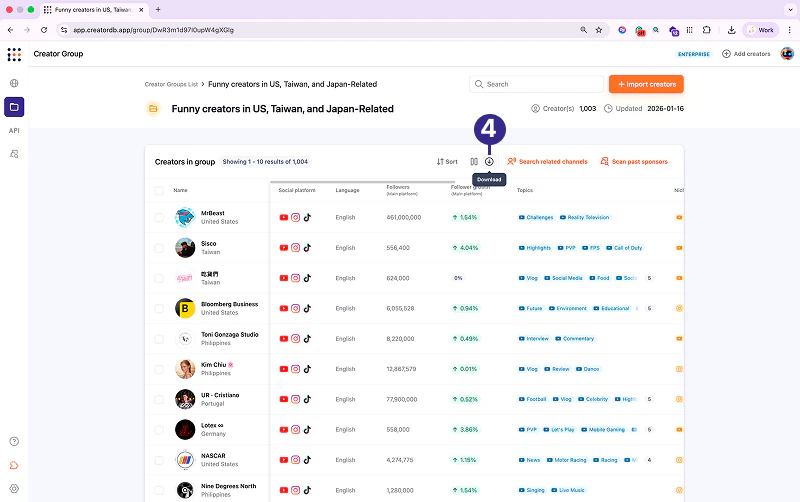The height and width of the screenshot is (502, 800).
Task: Bookmark the page with the star icon
Action: point(599,30)
